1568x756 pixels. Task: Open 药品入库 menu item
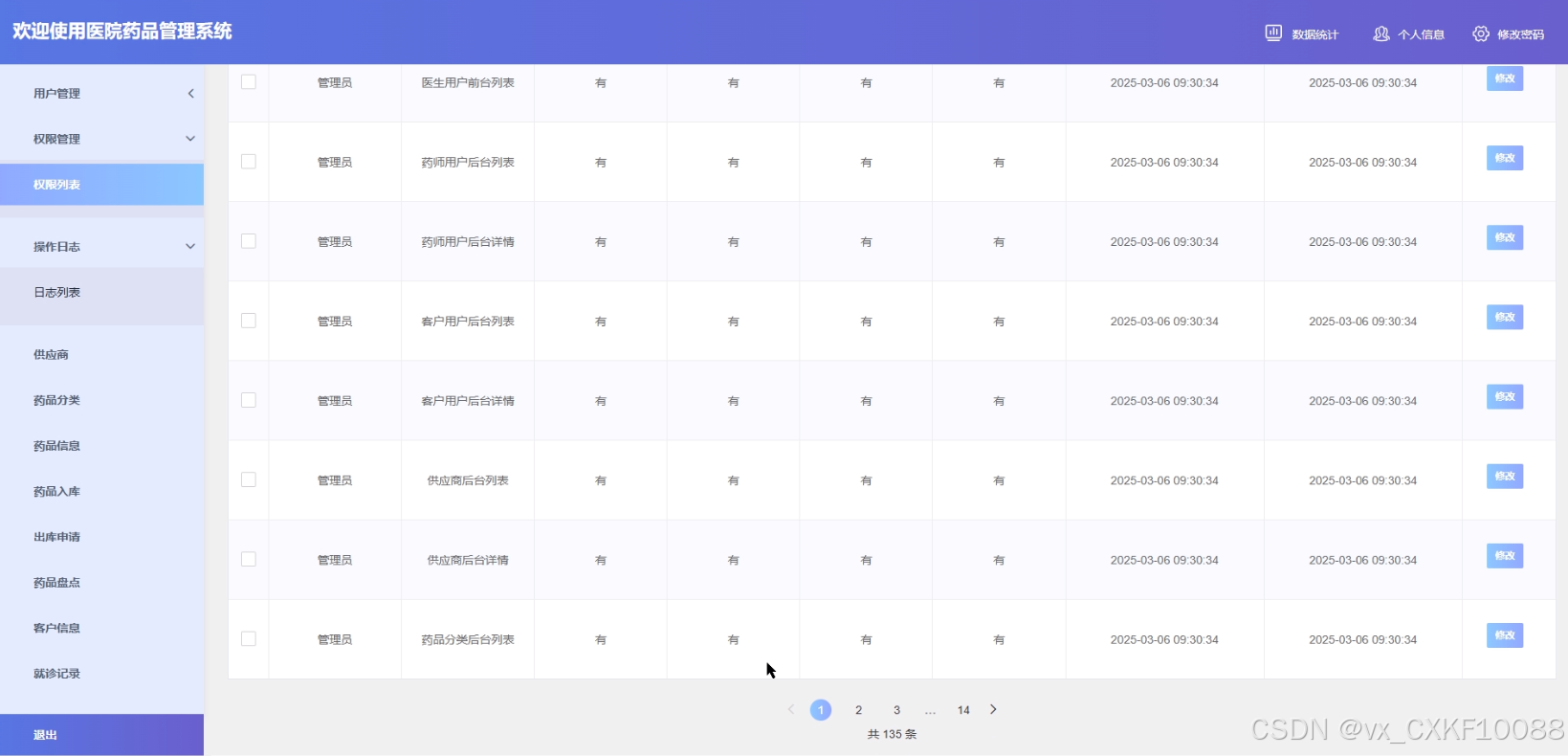pyautogui.click(x=101, y=491)
